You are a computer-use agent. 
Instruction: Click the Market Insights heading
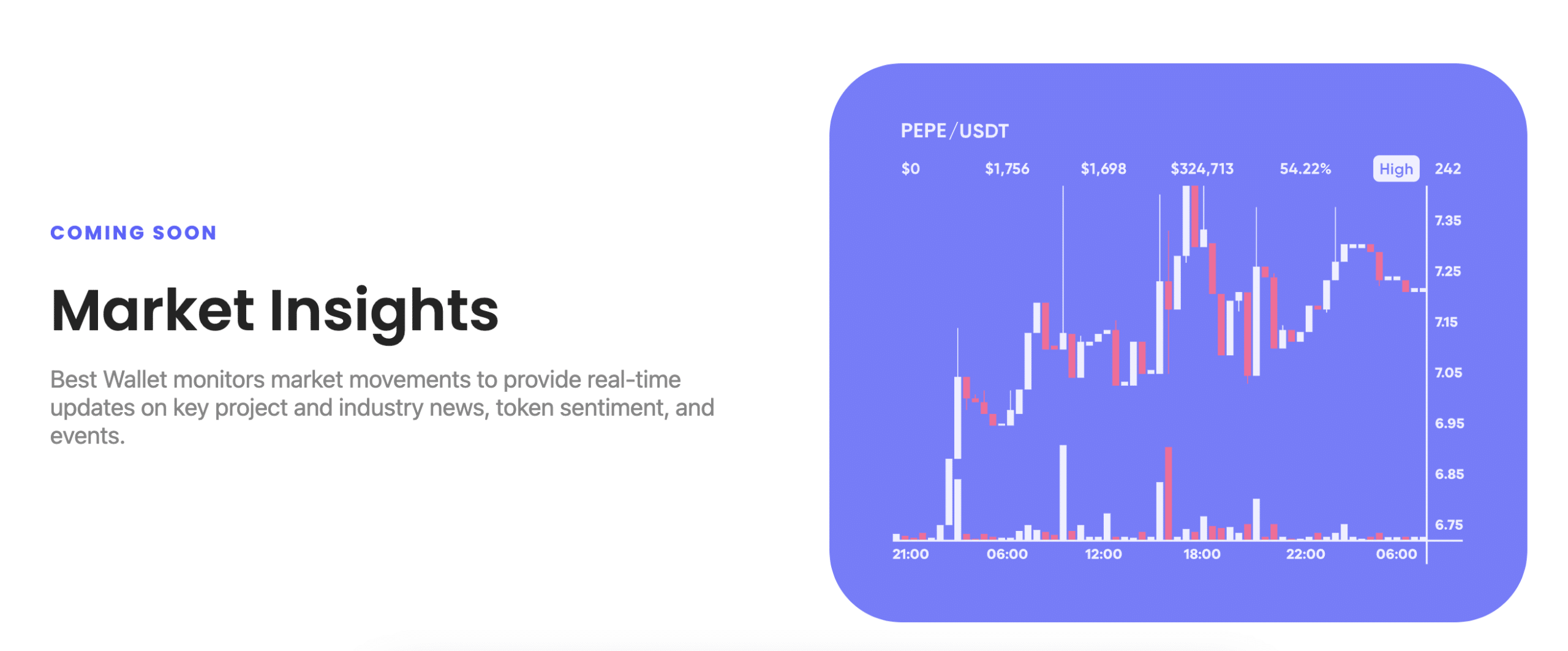(x=274, y=310)
